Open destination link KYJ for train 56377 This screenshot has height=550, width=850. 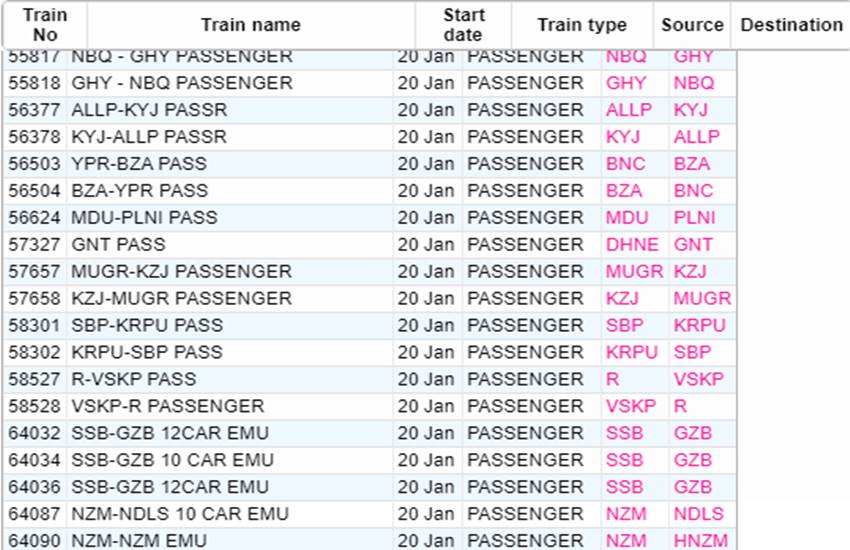[x=691, y=110]
